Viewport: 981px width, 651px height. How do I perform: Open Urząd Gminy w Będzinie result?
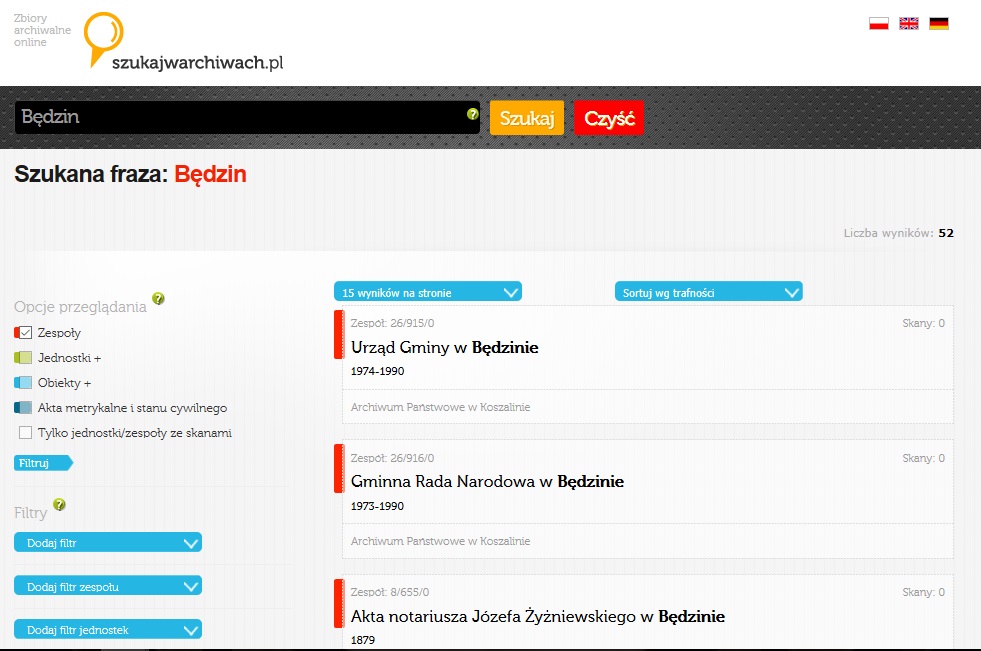(444, 348)
